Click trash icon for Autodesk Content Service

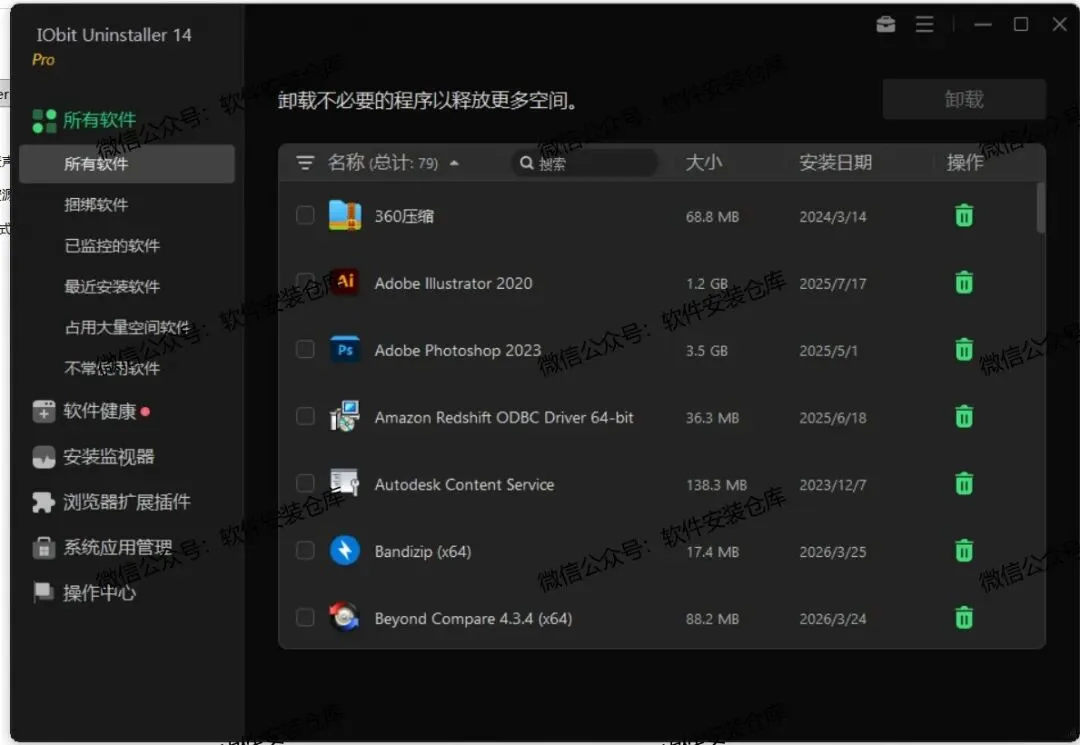coord(964,484)
